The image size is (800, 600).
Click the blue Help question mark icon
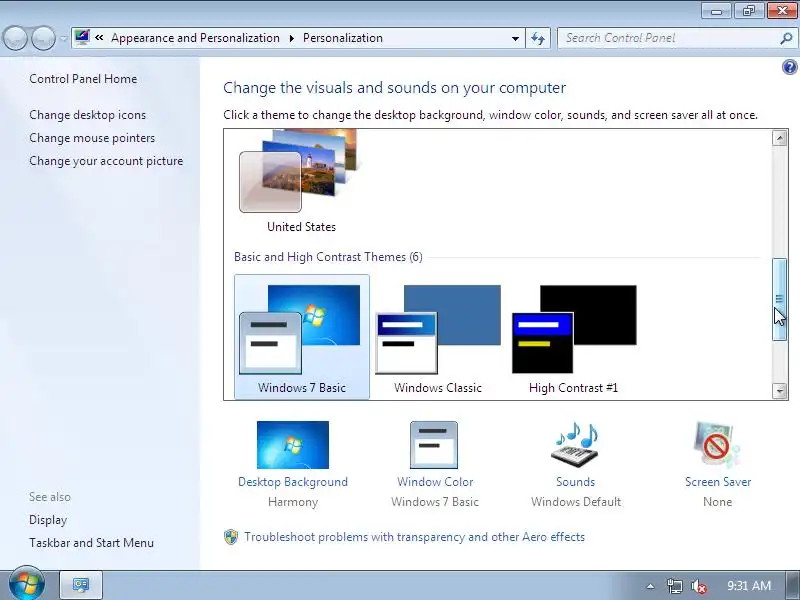[x=789, y=67]
